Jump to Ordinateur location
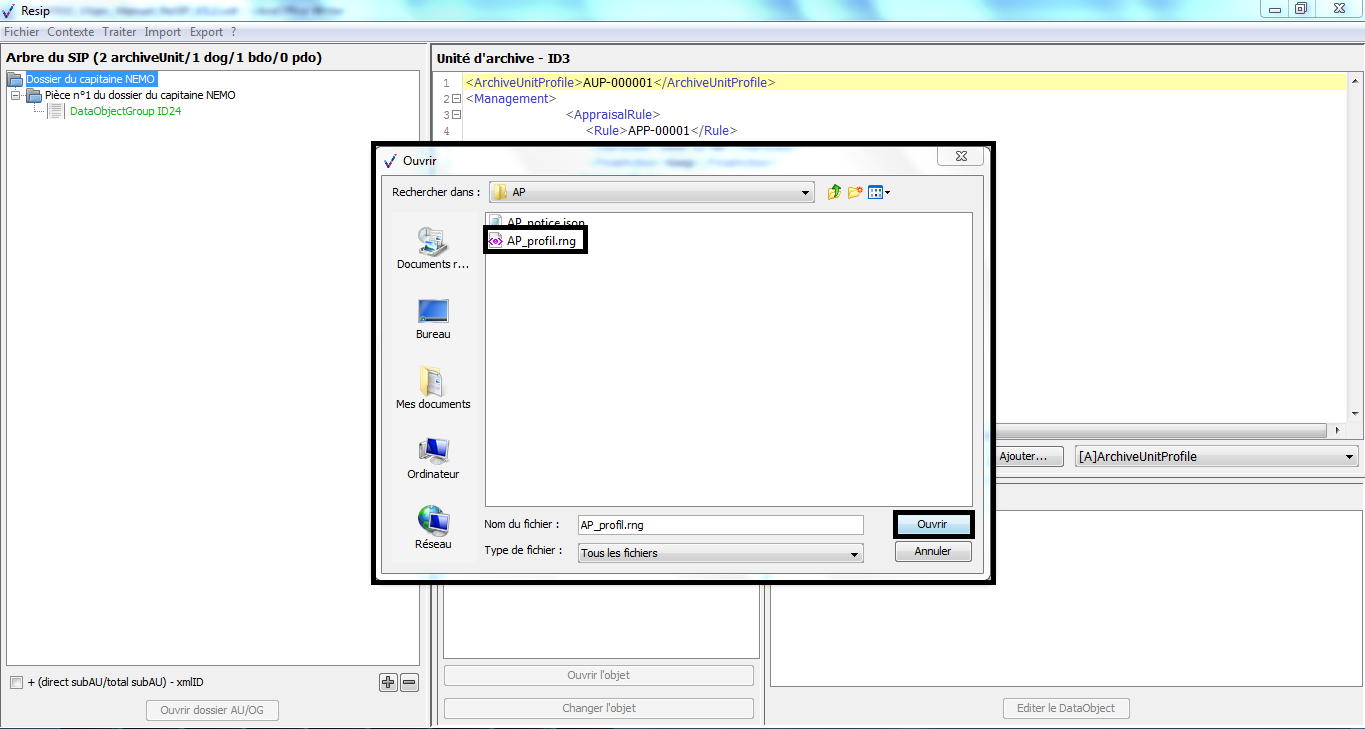This screenshot has width=1365, height=729. [x=433, y=458]
